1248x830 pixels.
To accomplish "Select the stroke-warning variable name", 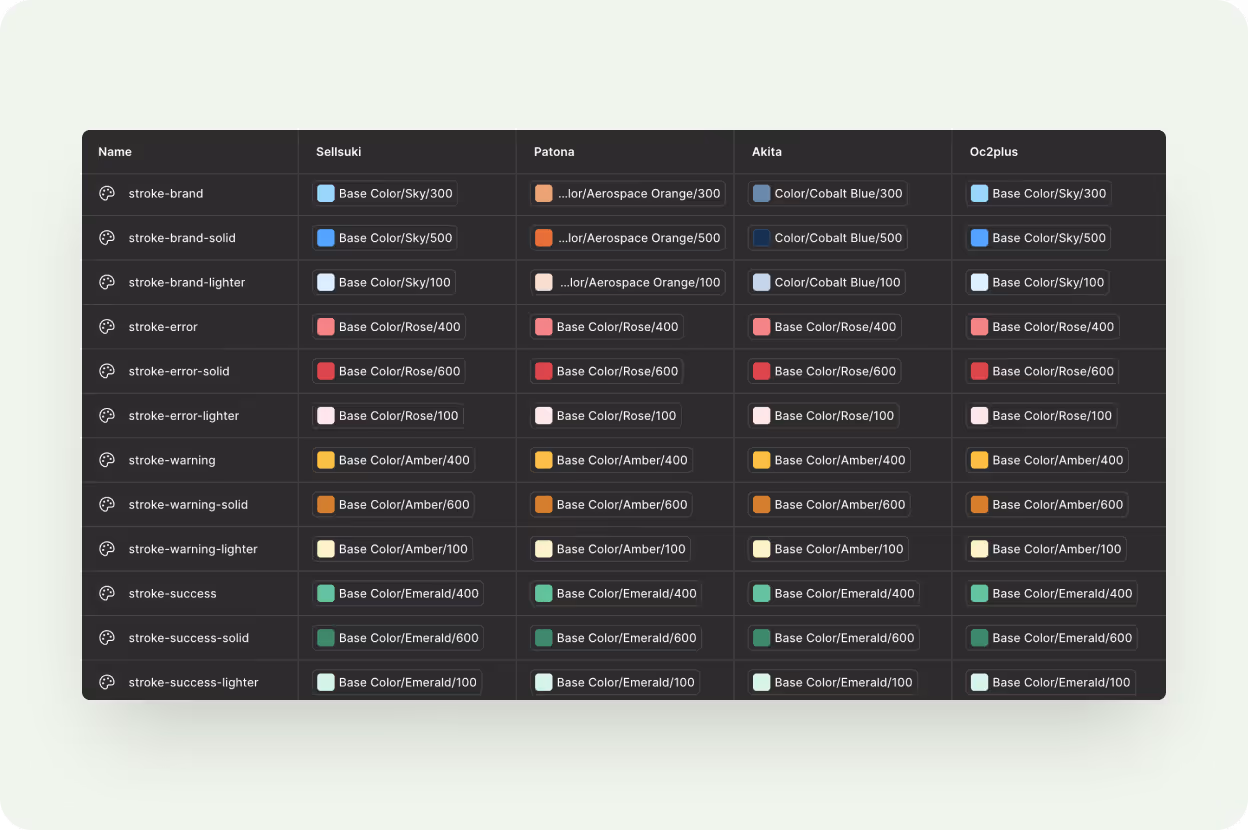I will [172, 460].
